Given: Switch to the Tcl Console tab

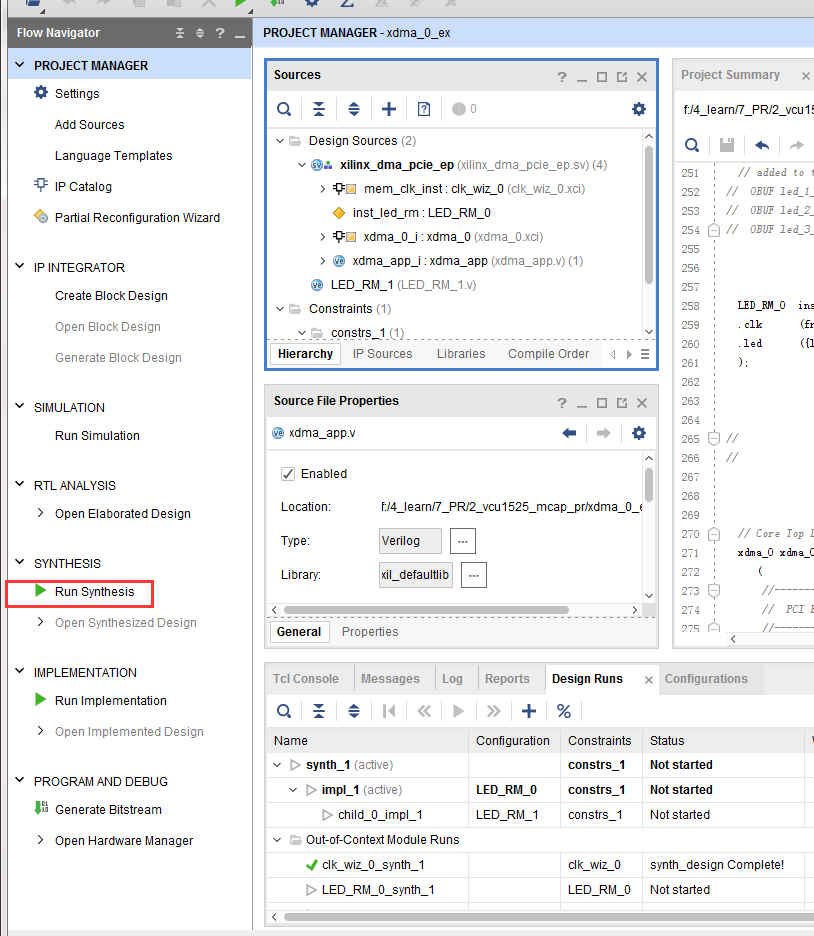Looking at the screenshot, I should [305, 678].
